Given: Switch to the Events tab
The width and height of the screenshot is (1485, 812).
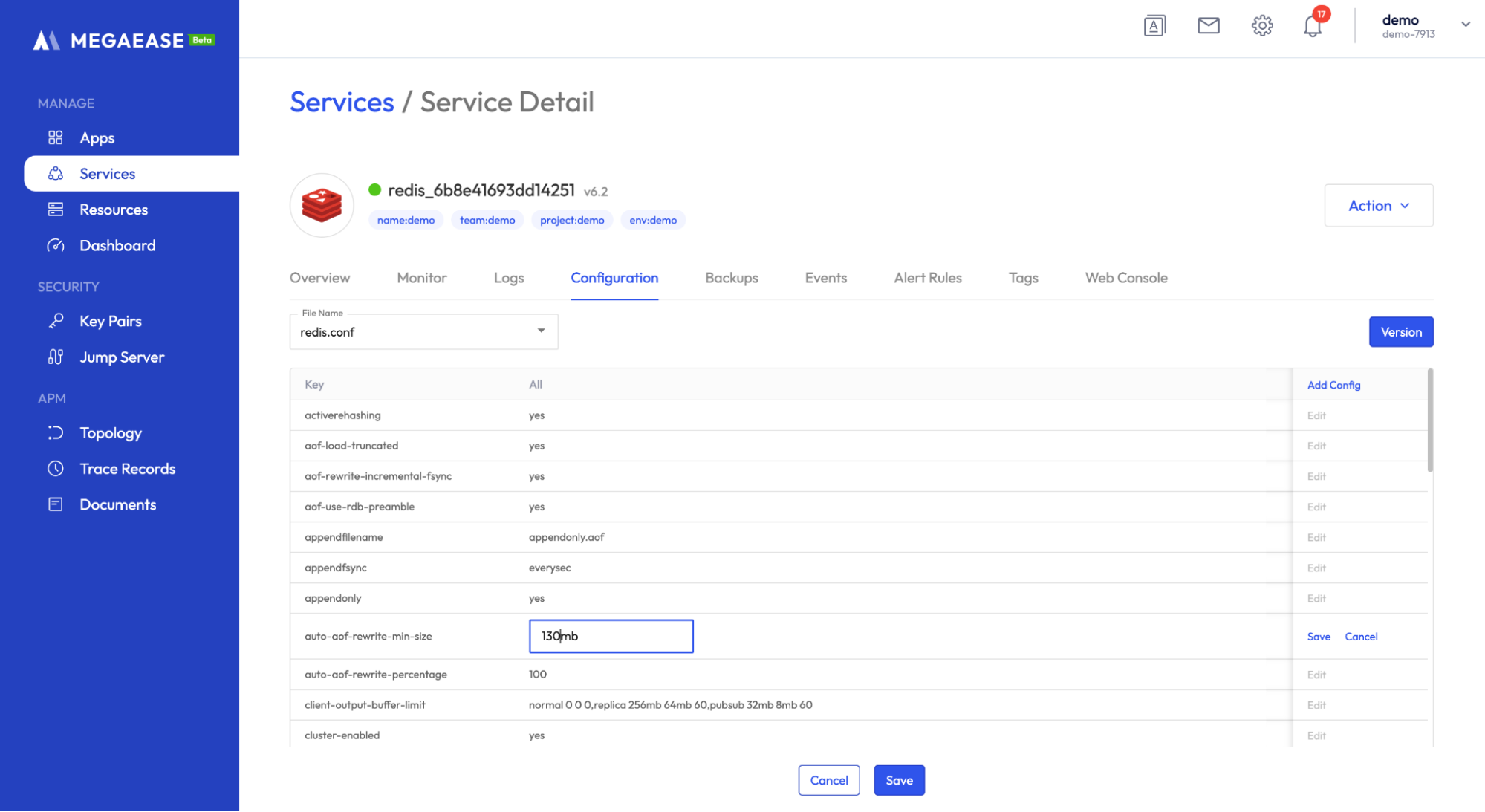Looking at the screenshot, I should [x=826, y=278].
